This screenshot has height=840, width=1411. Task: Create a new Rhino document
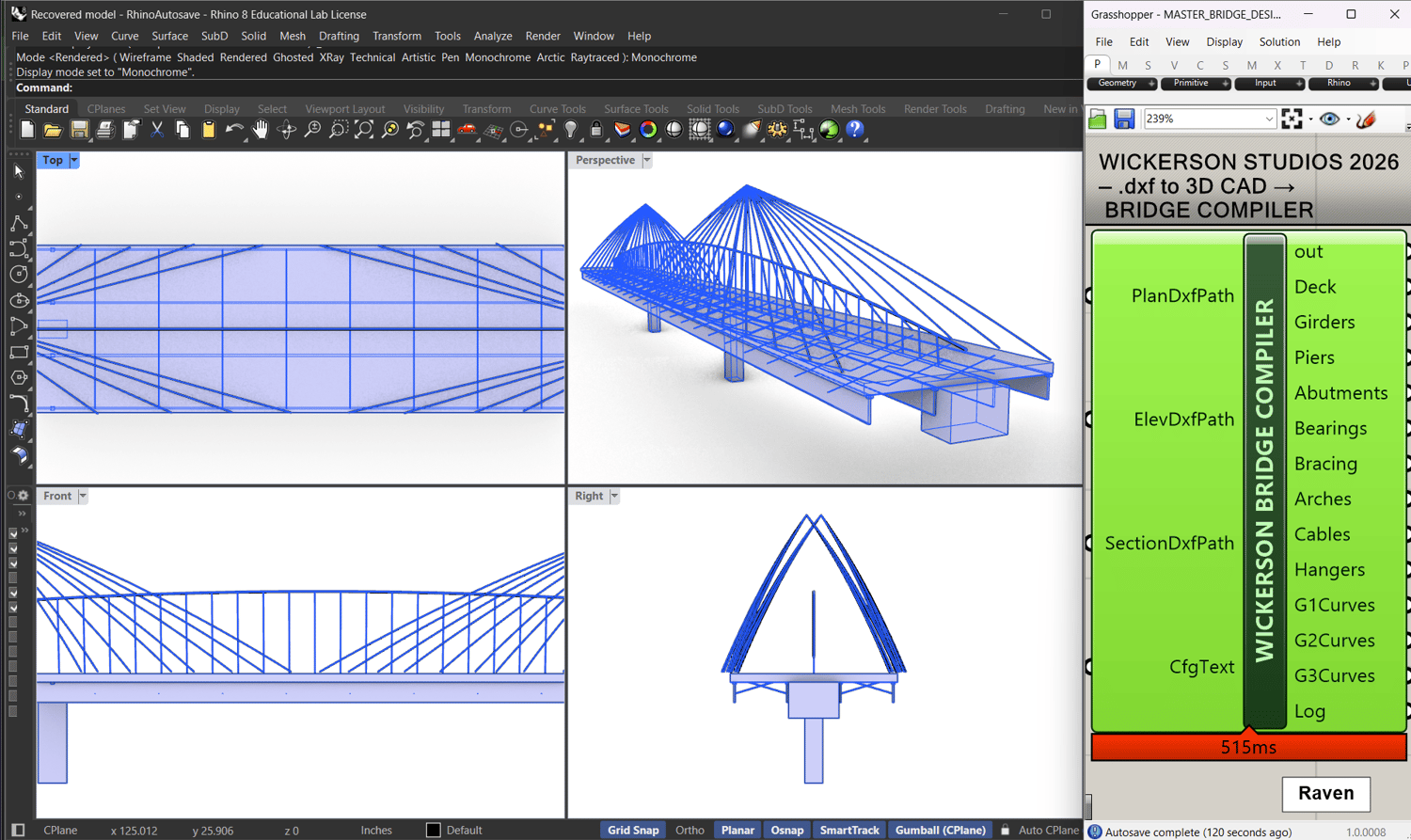(x=27, y=130)
